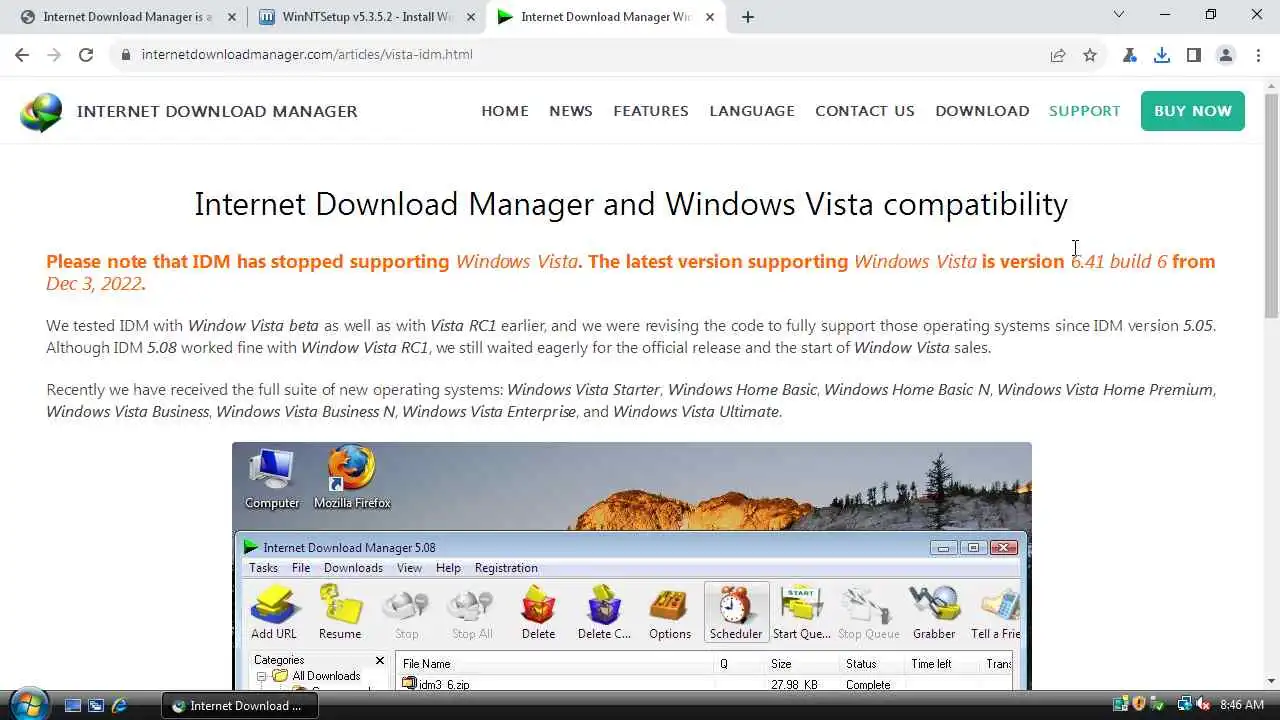This screenshot has width=1280, height=720.
Task: Click the security shield alert tray icon
Action: [1139, 705]
